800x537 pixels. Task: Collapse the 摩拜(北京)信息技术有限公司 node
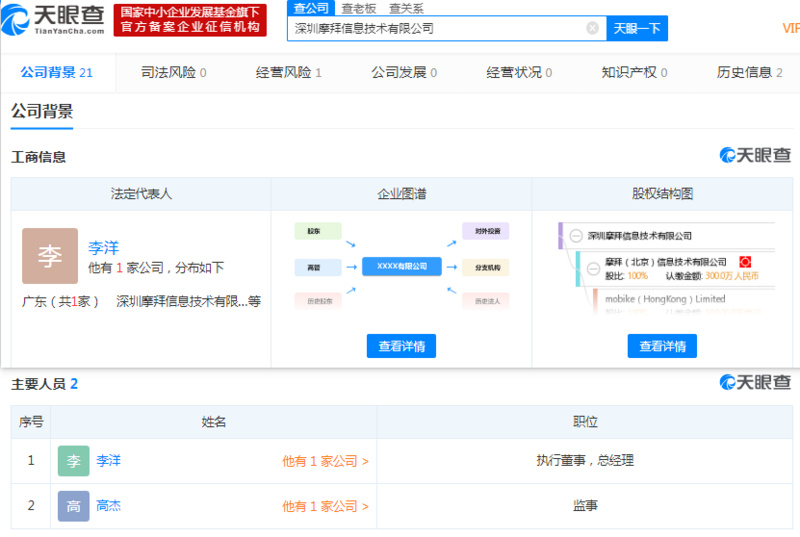point(593,268)
